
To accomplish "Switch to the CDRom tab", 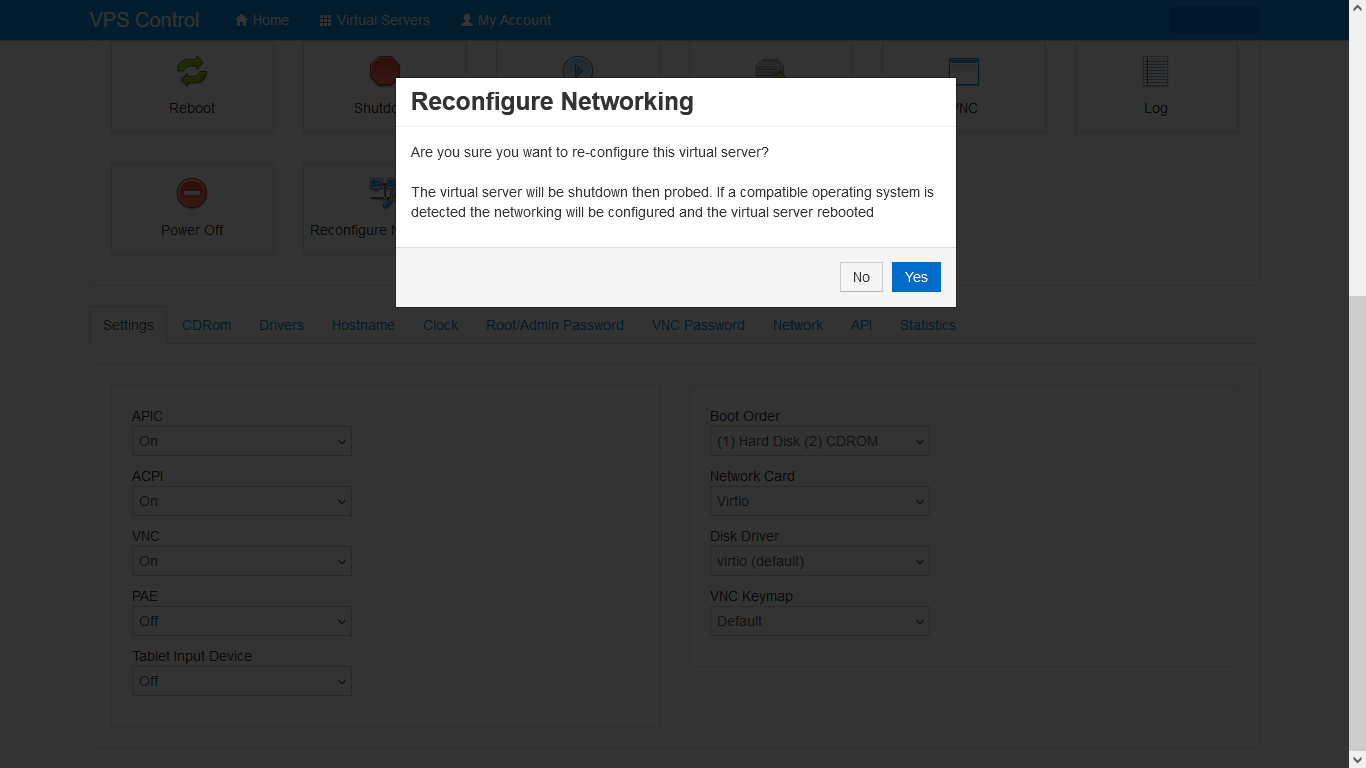I will (207, 325).
